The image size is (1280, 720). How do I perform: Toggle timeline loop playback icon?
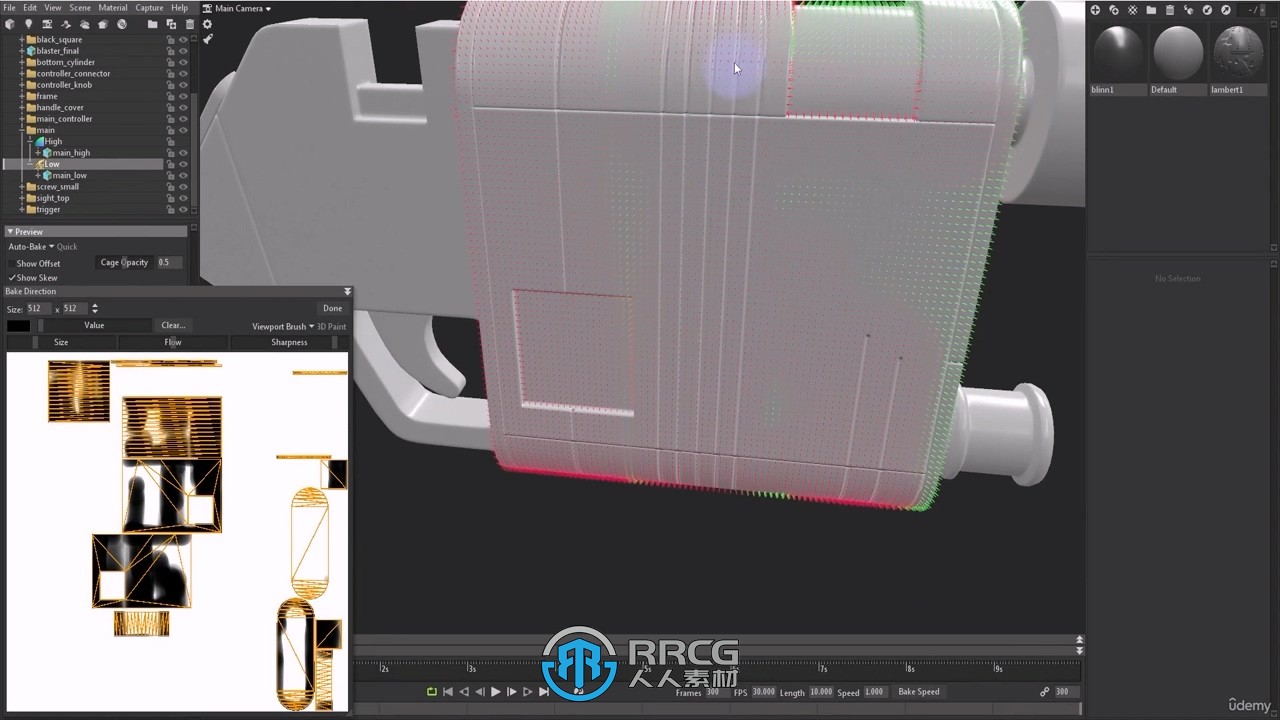[432, 692]
